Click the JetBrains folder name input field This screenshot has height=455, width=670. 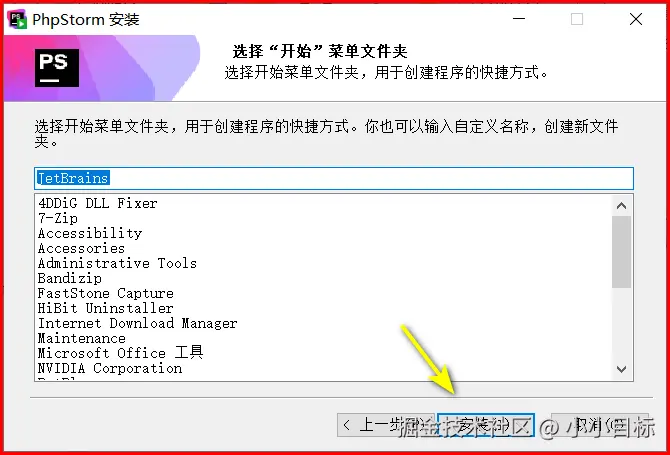pyautogui.click(x=334, y=178)
